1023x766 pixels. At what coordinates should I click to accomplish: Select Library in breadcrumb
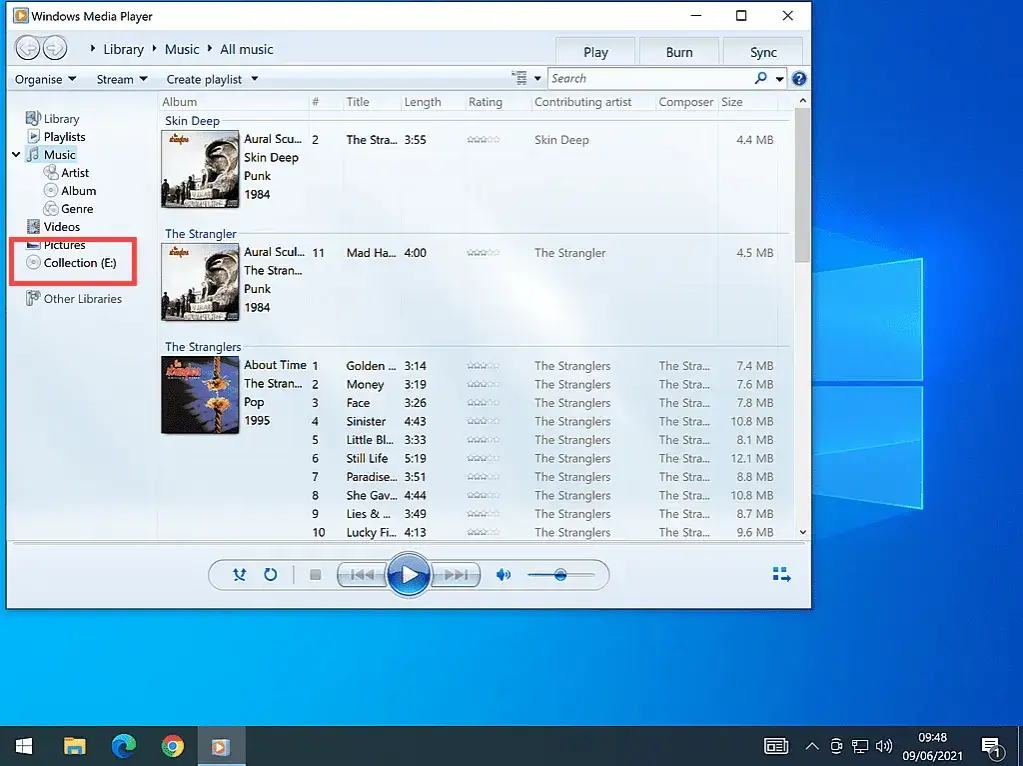click(x=123, y=50)
